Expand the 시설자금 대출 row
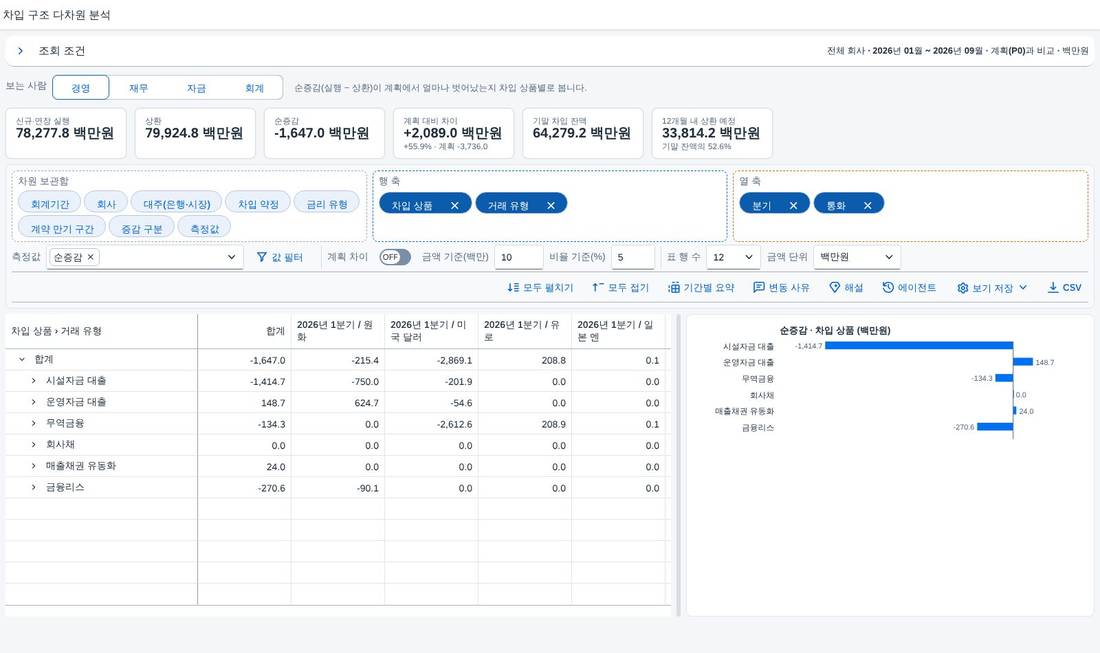The height and width of the screenshot is (653, 1100). pyautogui.click(x=33, y=380)
